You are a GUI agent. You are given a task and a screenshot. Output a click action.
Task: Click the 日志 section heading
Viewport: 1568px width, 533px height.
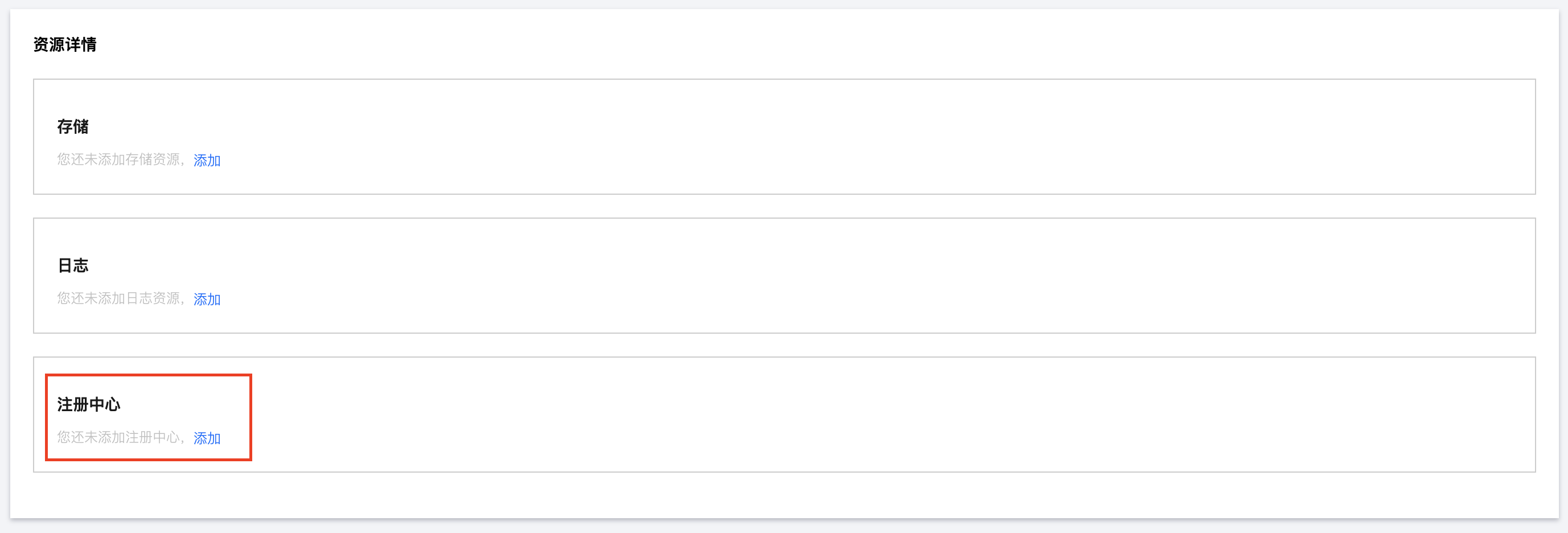coord(73,265)
